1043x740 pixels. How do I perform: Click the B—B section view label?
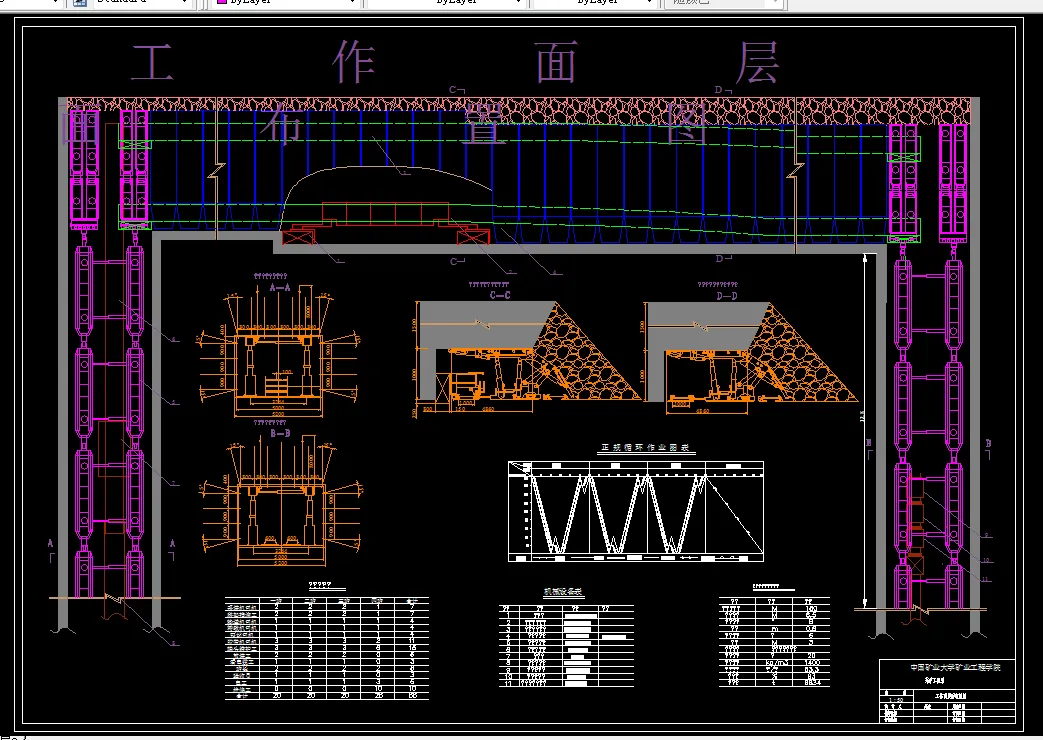point(280,433)
